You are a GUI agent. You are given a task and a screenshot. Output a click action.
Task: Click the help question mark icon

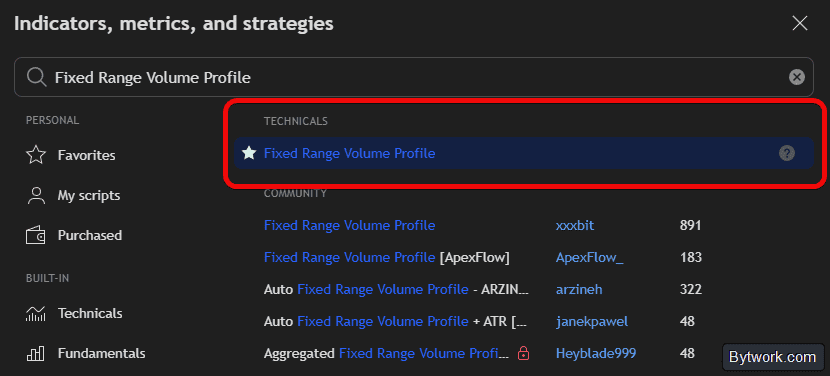(787, 154)
